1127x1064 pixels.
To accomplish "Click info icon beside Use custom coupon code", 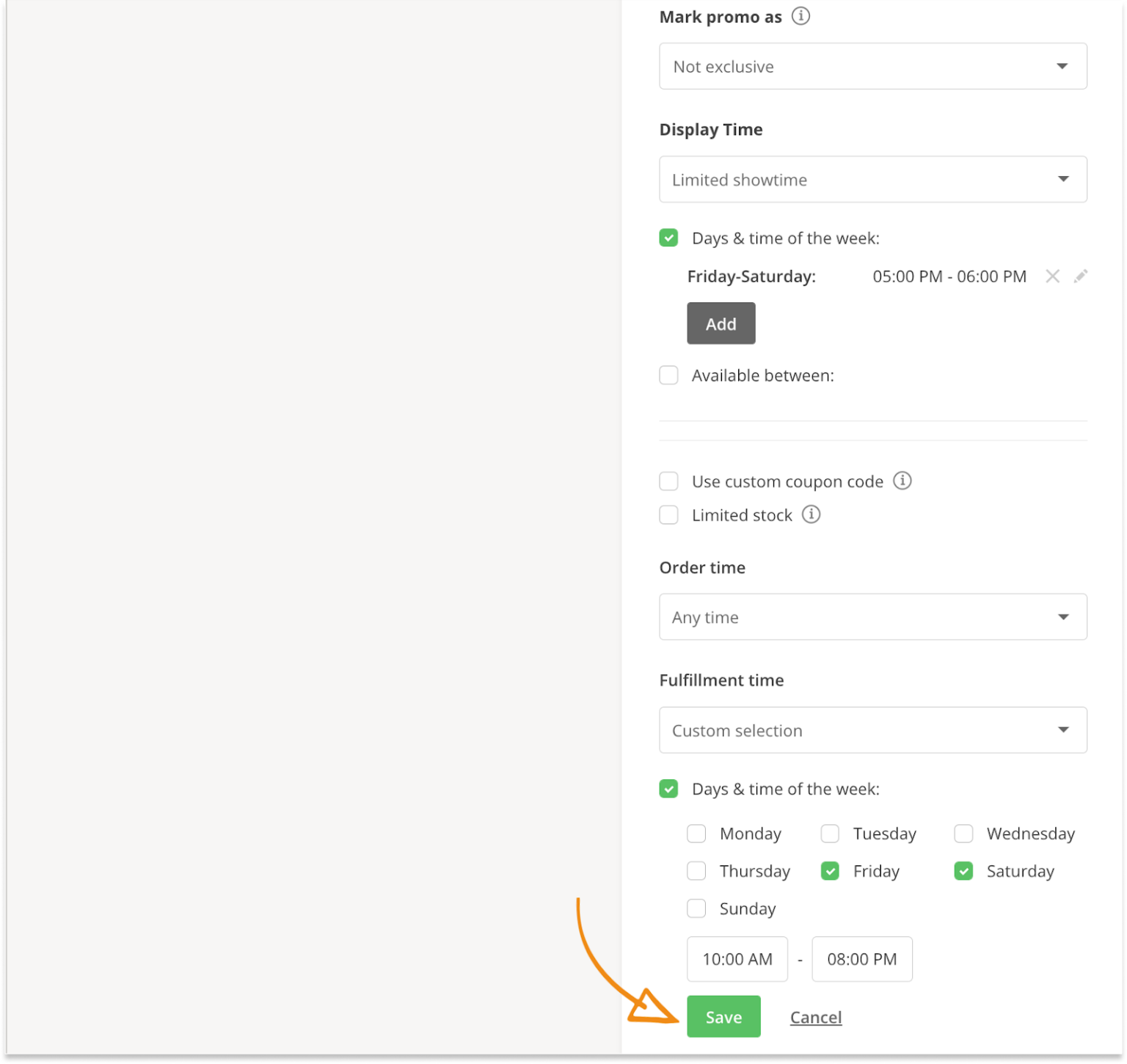I will coord(902,481).
